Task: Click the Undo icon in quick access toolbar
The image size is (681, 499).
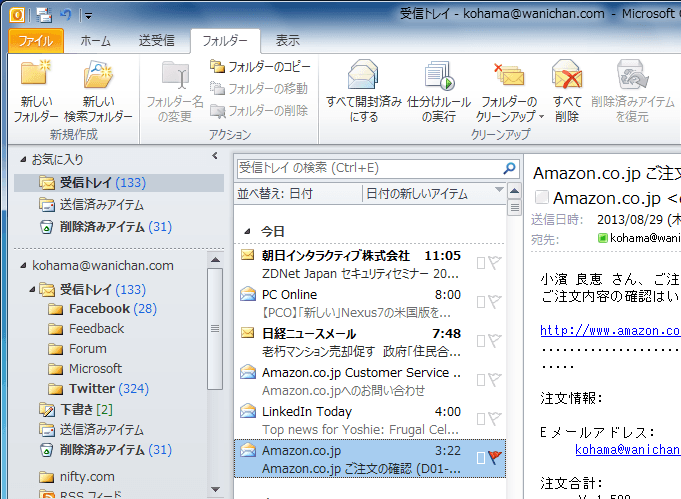Action: click(x=66, y=15)
